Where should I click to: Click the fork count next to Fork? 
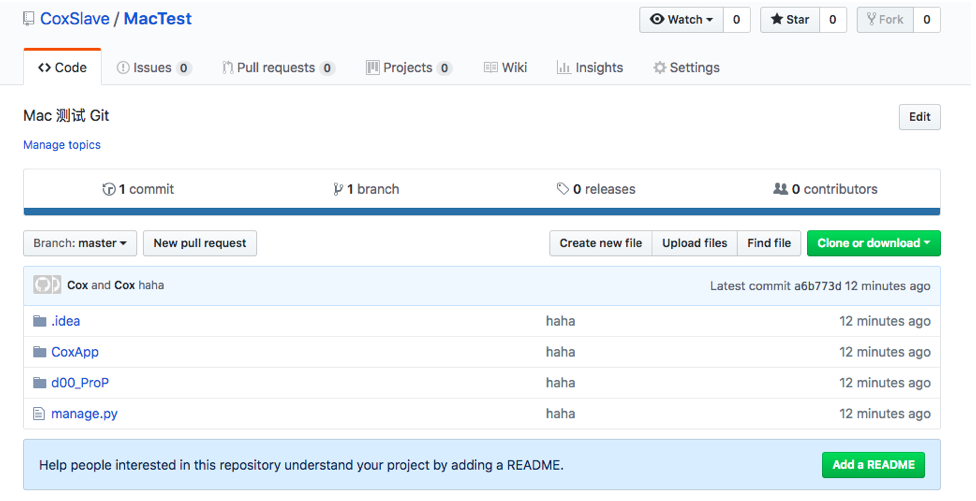coord(927,20)
